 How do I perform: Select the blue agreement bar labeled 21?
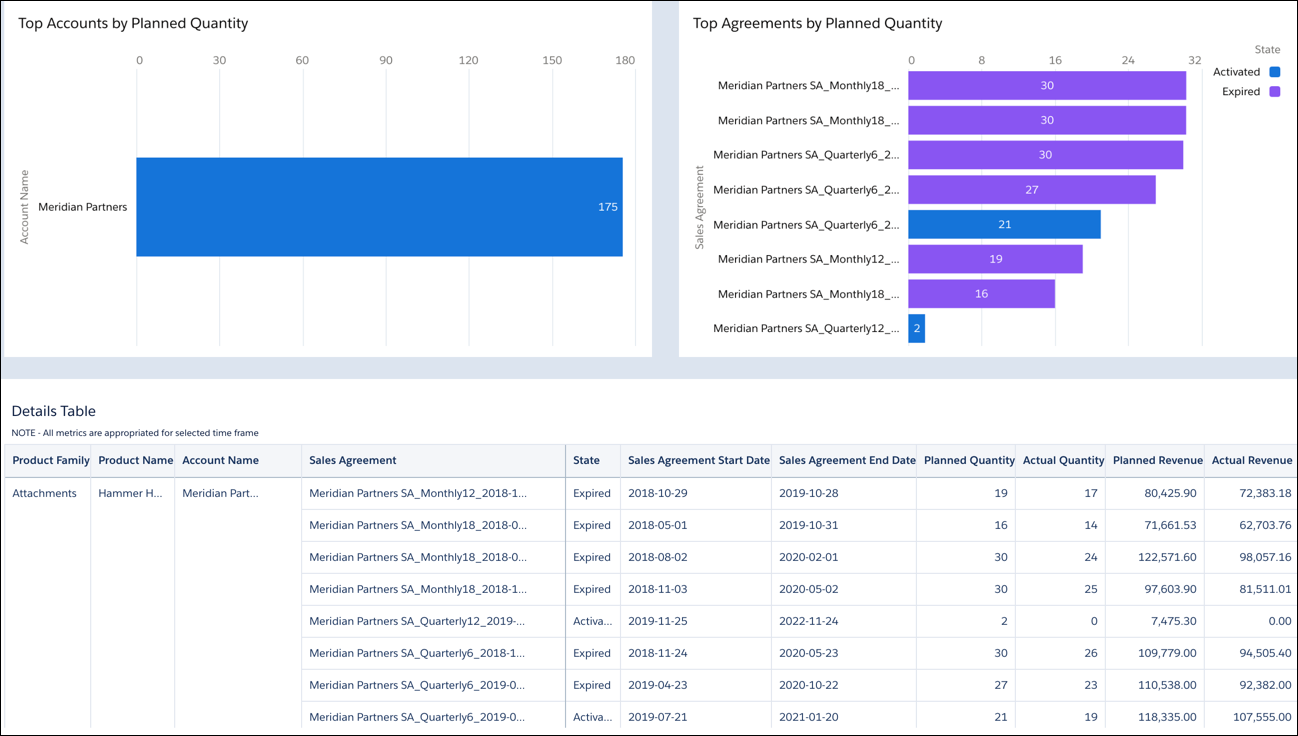pyautogui.click(x=1004, y=224)
